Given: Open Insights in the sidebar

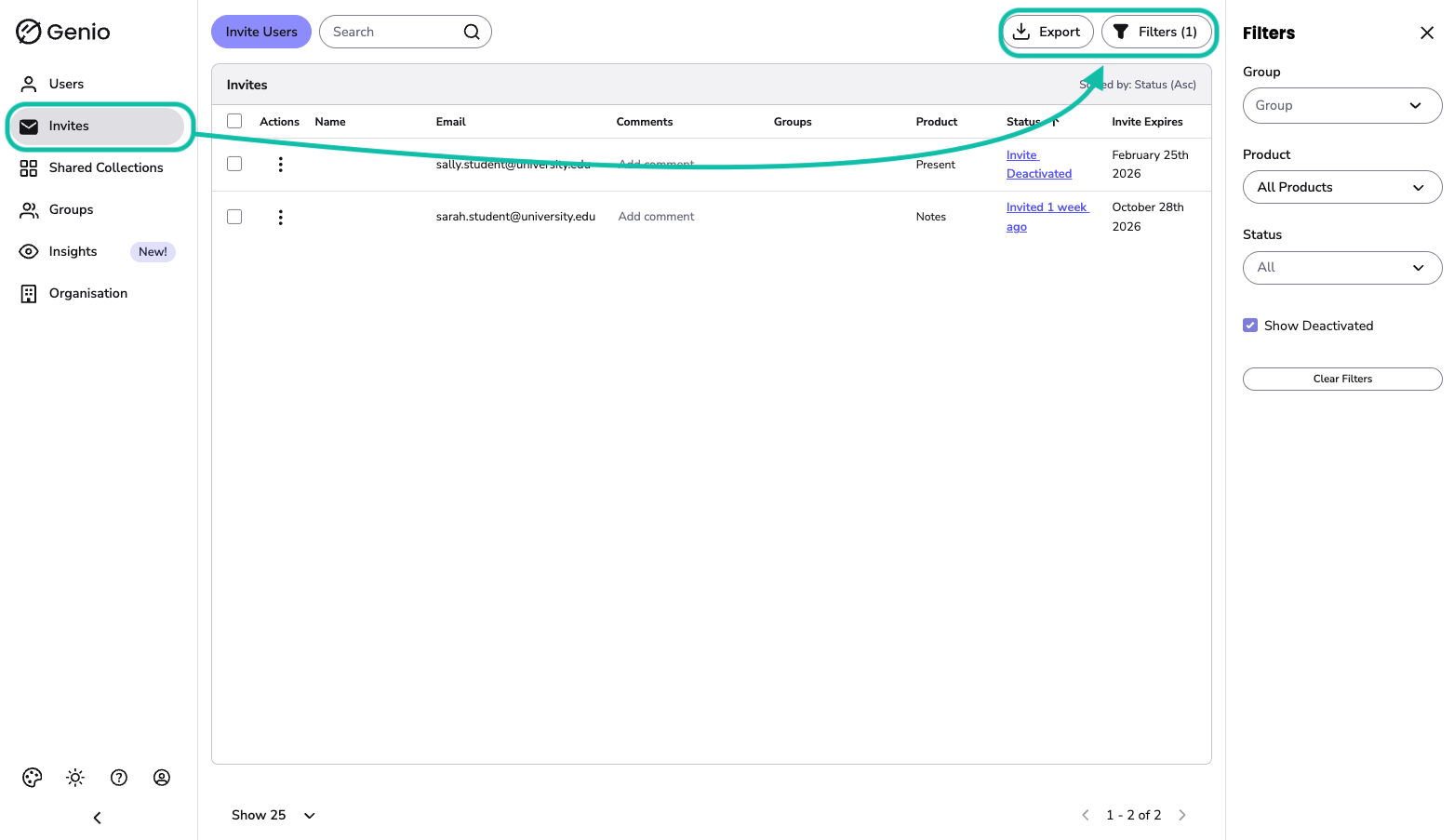Looking at the screenshot, I should coord(97,251).
